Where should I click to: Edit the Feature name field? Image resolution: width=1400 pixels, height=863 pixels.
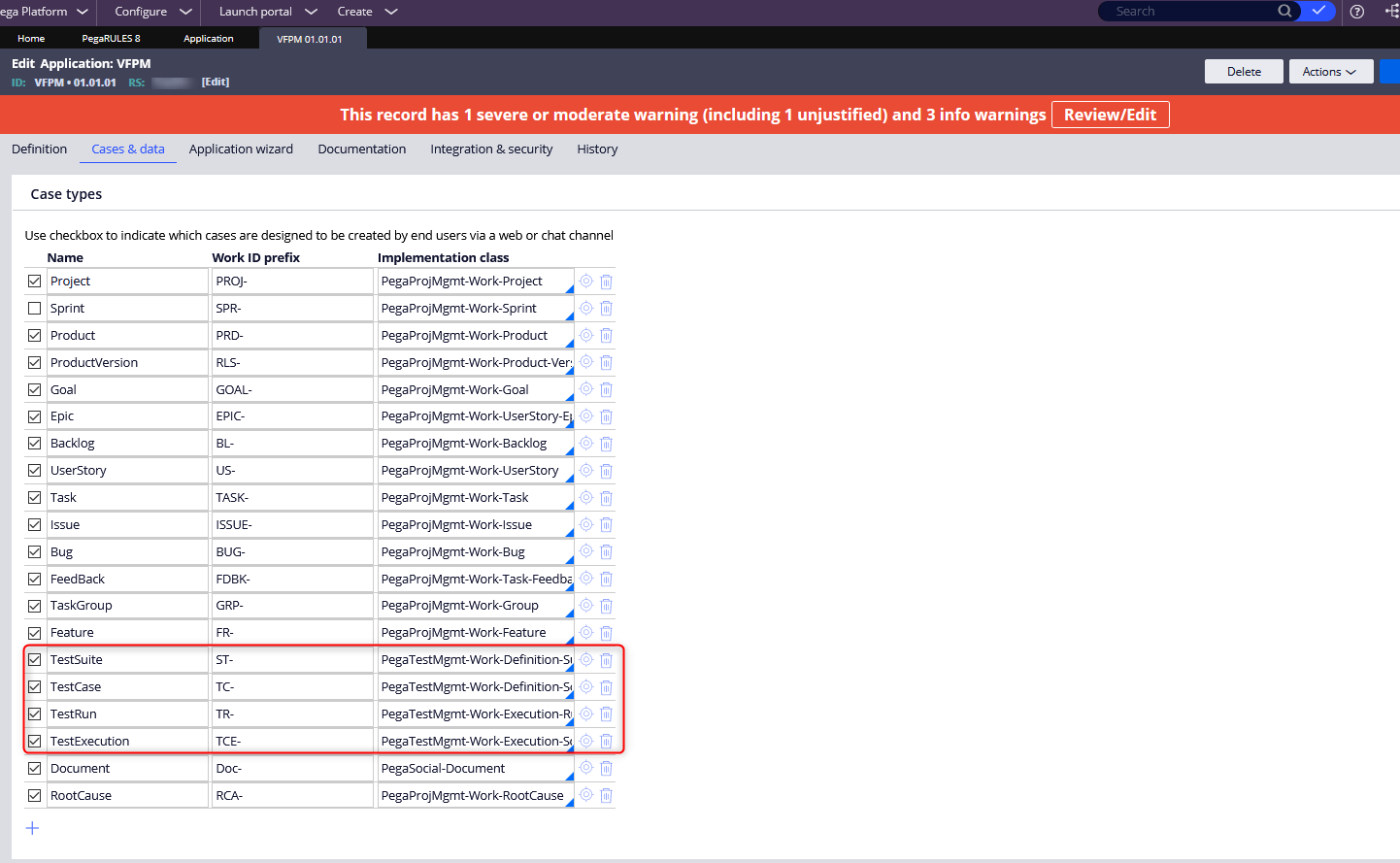[x=127, y=633]
